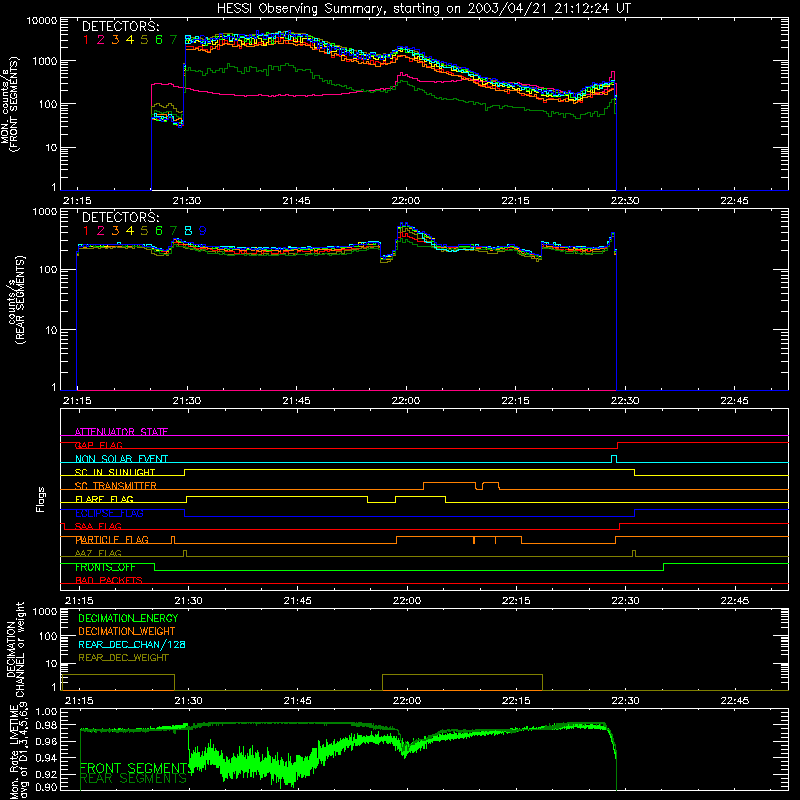
Task: Click the 21:45 time label under rear segments plot
Action: [x=296, y=401]
